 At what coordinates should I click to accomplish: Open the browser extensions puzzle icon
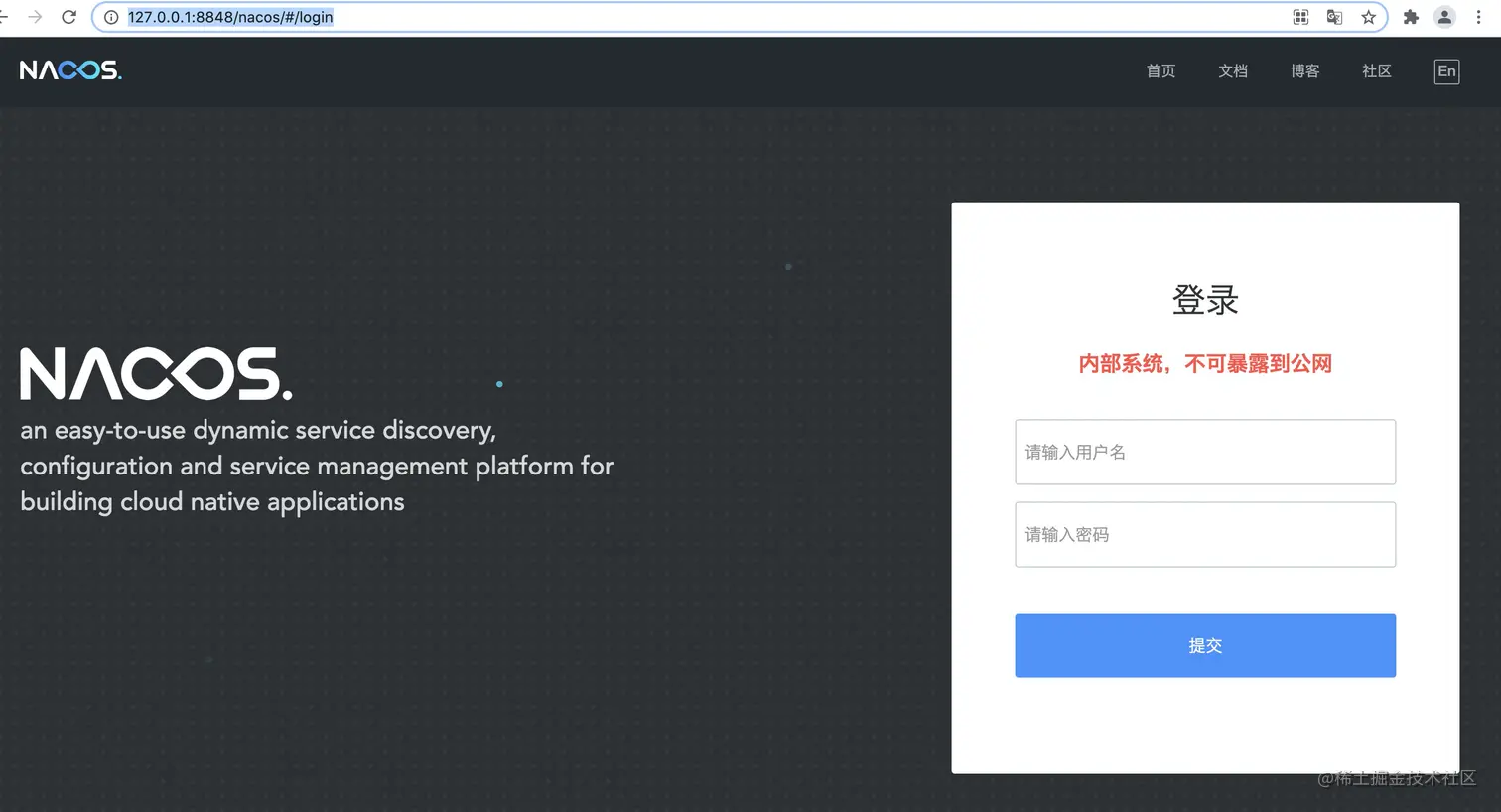point(1411,17)
